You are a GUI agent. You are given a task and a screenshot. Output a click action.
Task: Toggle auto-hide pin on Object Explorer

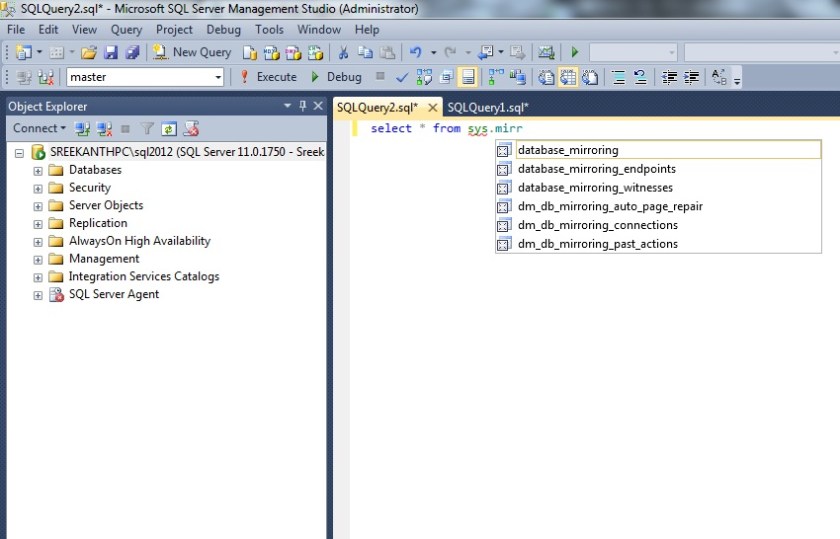click(303, 106)
